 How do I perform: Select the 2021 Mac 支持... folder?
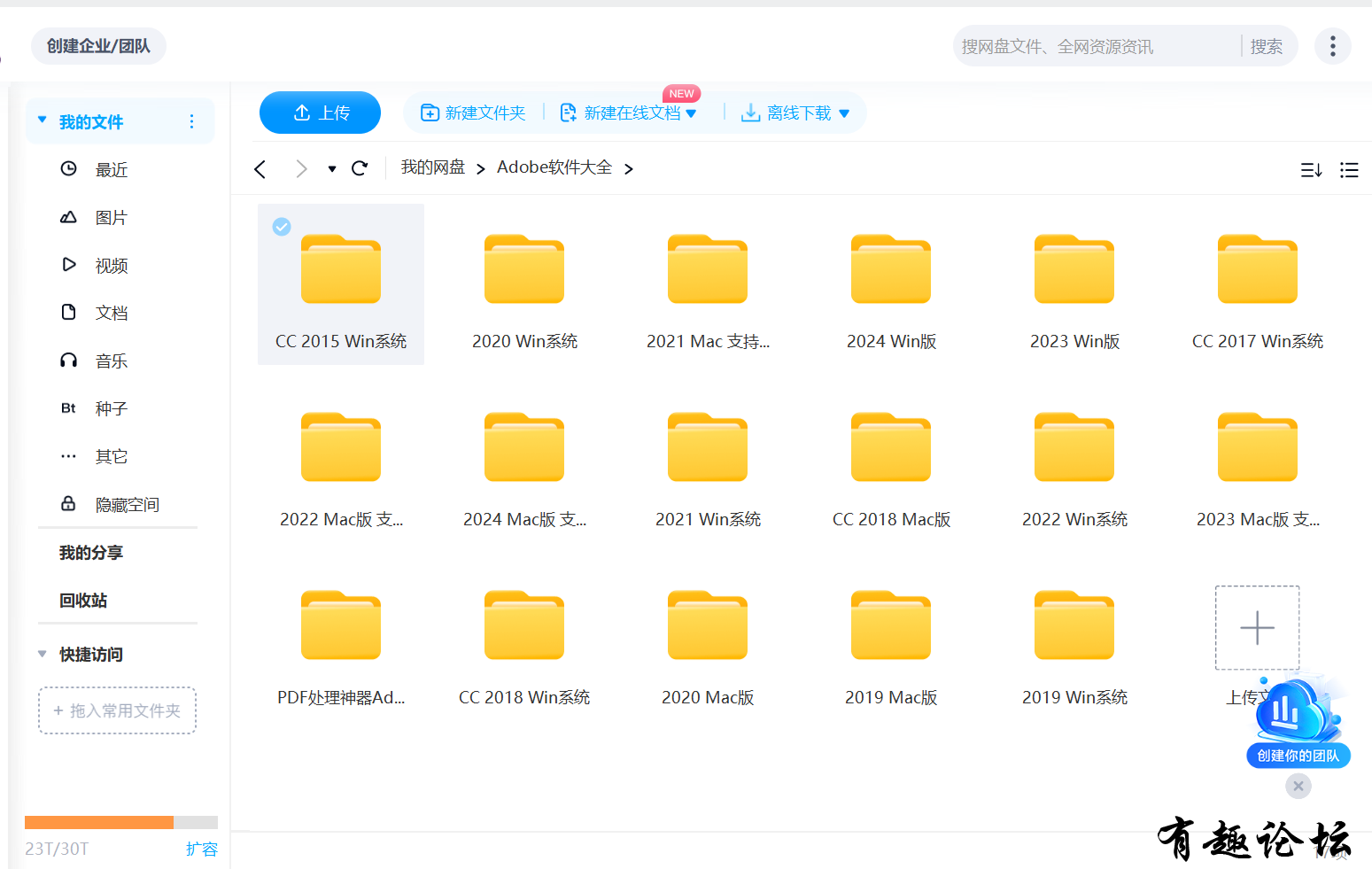click(x=708, y=284)
